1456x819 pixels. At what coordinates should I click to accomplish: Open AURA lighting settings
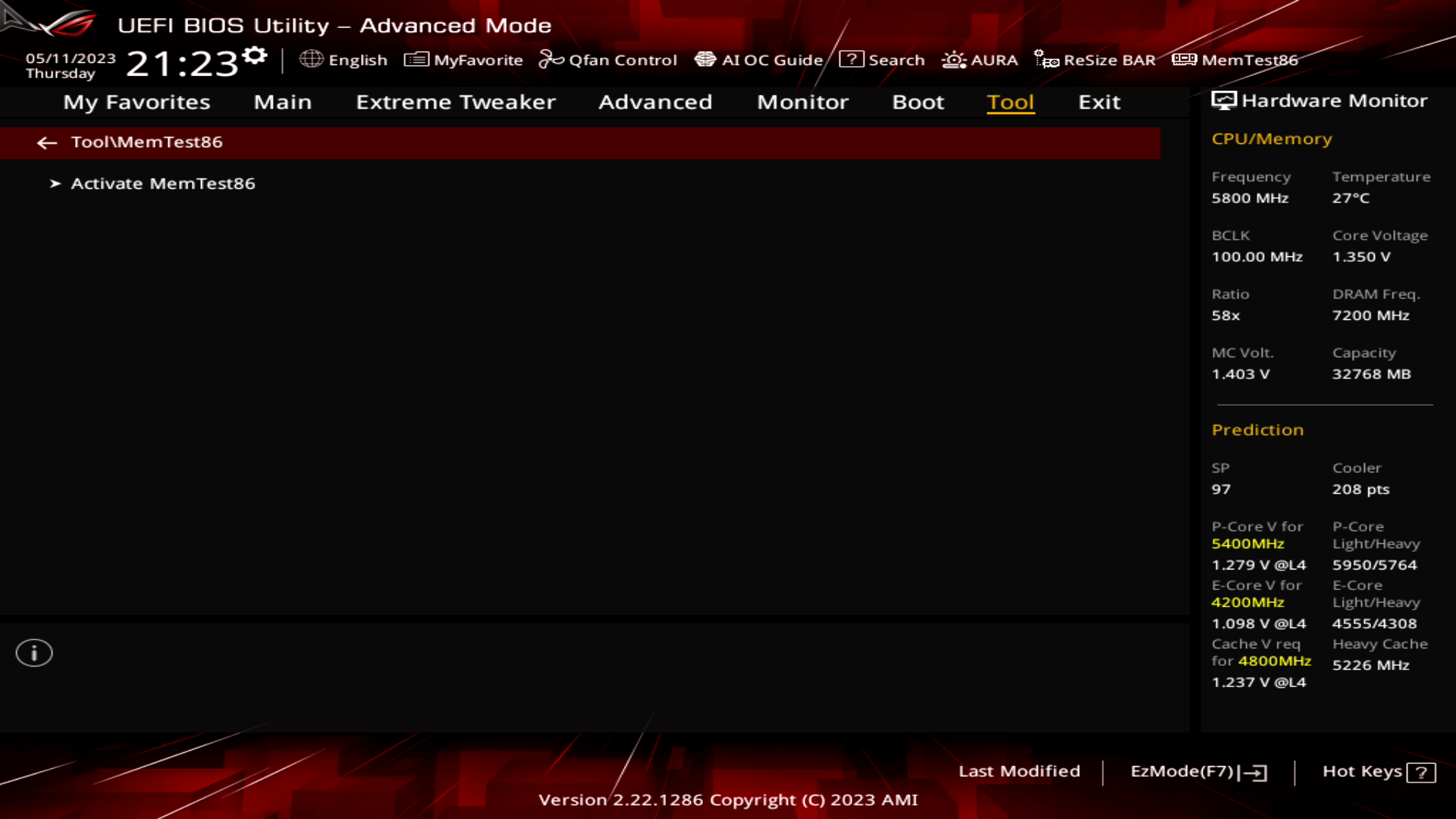(x=978, y=60)
